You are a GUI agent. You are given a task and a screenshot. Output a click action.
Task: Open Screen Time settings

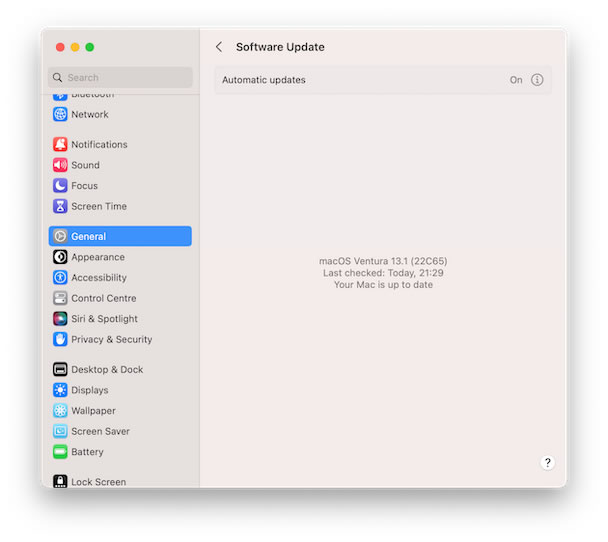click(x=120, y=206)
